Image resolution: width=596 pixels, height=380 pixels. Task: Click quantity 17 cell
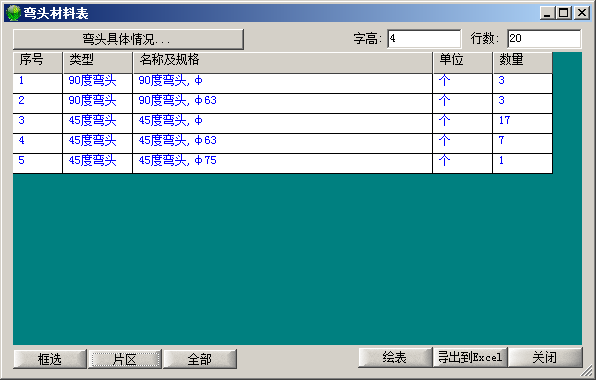(x=523, y=124)
